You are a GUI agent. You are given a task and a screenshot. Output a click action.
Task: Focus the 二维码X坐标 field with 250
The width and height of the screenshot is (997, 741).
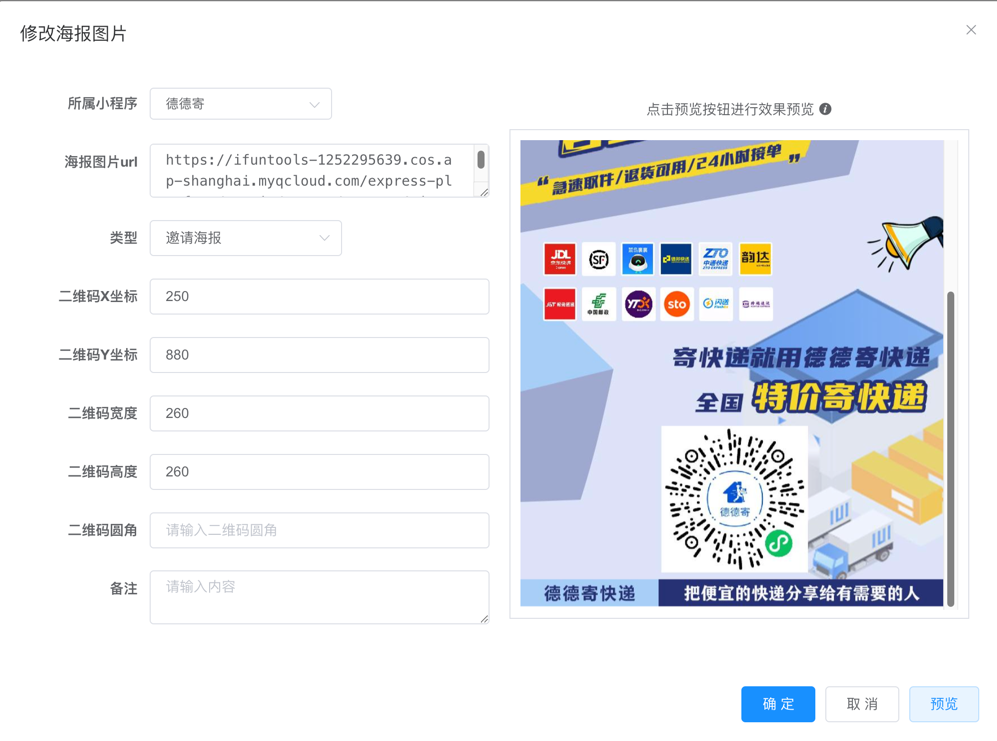319,296
